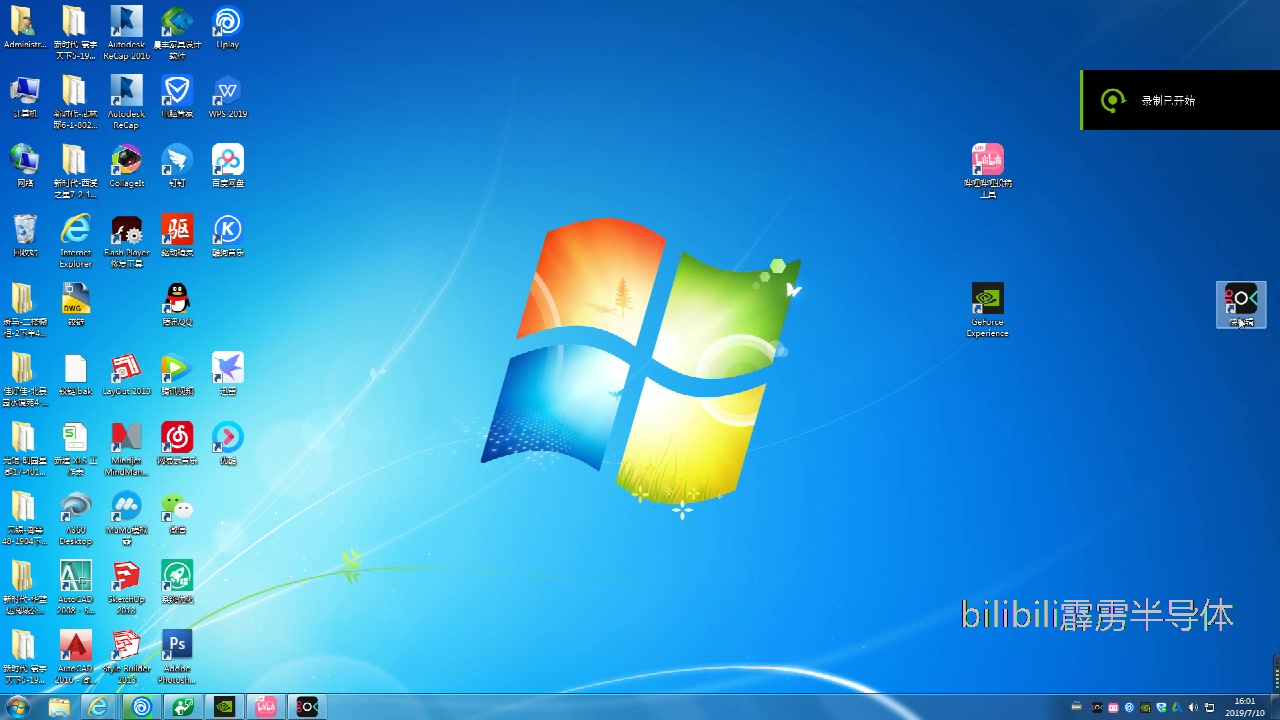1280x720 pixels.
Task: Click the recording started notification
Action: [1180, 100]
